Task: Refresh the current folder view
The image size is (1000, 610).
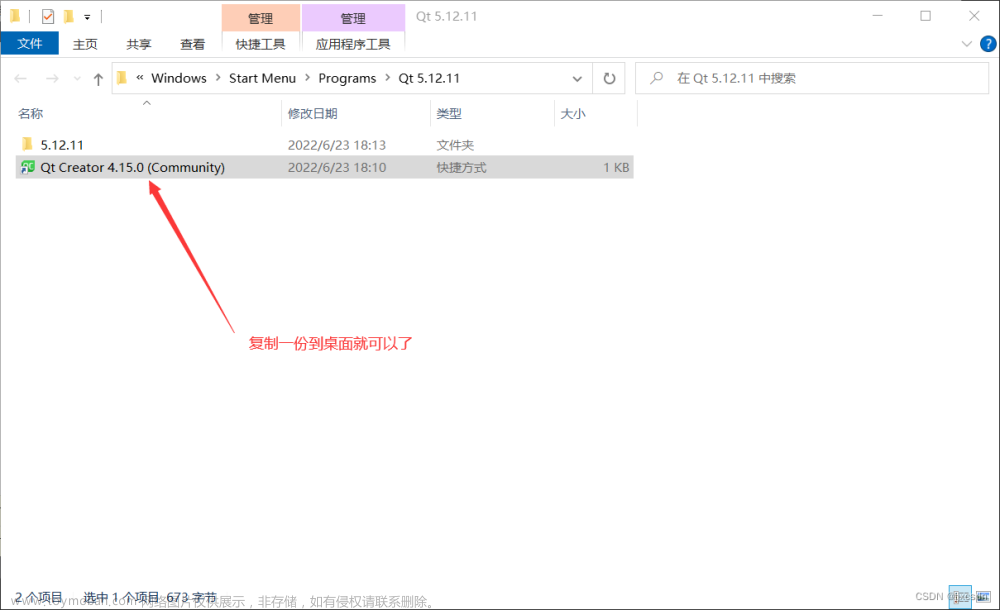Action: [609, 78]
